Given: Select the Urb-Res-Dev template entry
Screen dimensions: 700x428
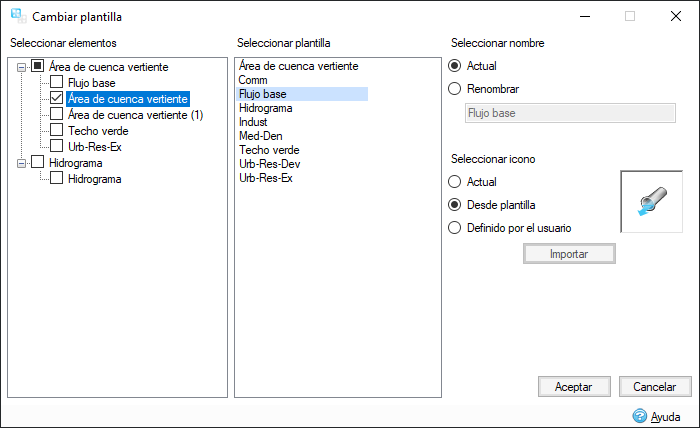Looking at the screenshot, I should click(269, 164).
